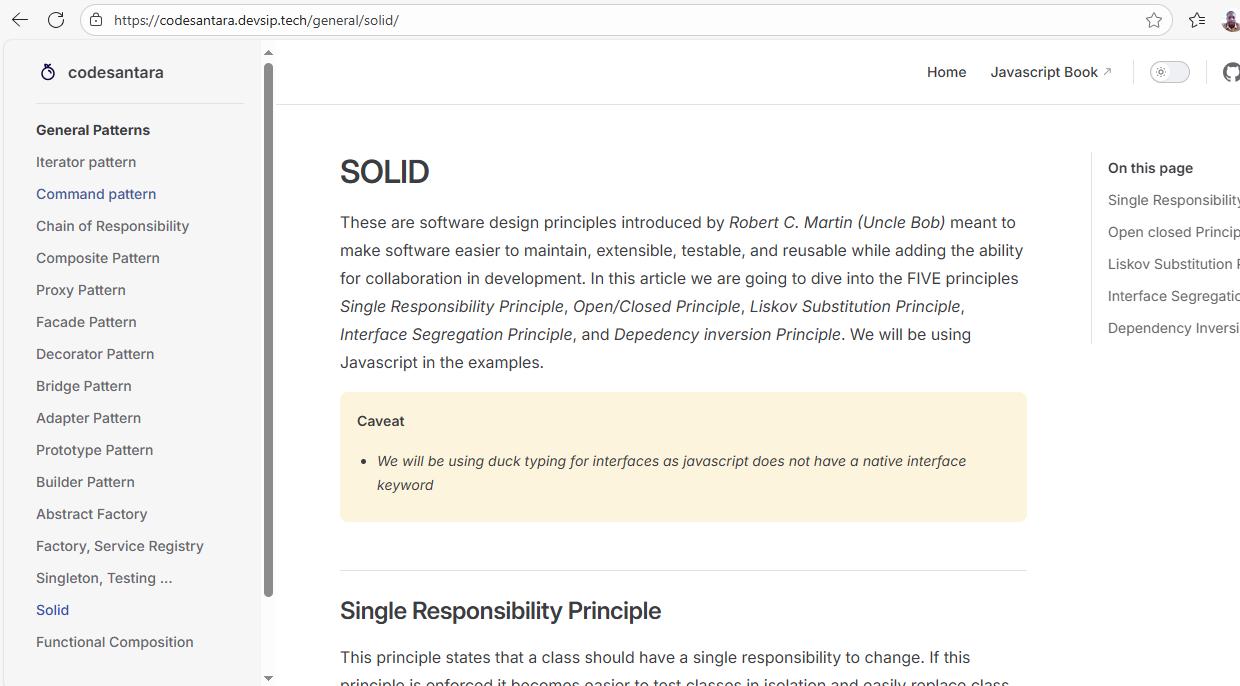Open Singleton, Testing sidebar entry
The height and width of the screenshot is (686, 1240).
tap(104, 578)
